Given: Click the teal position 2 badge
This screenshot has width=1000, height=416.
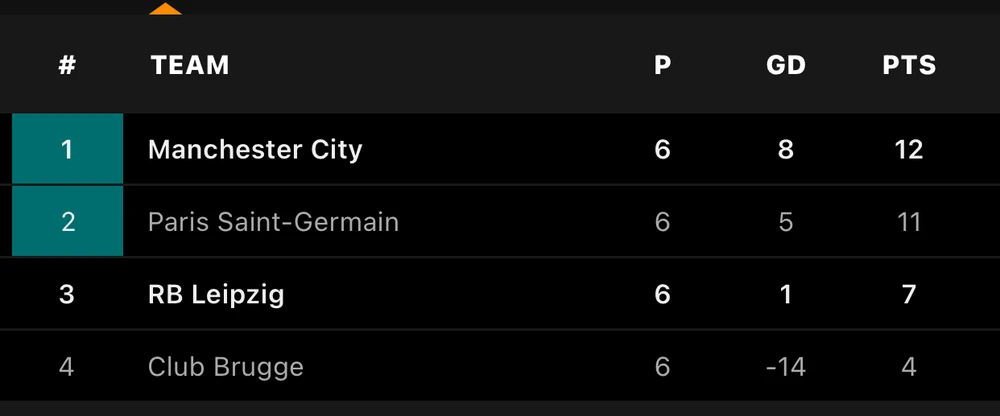Looking at the screenshot, I should (x=67, y=222).
